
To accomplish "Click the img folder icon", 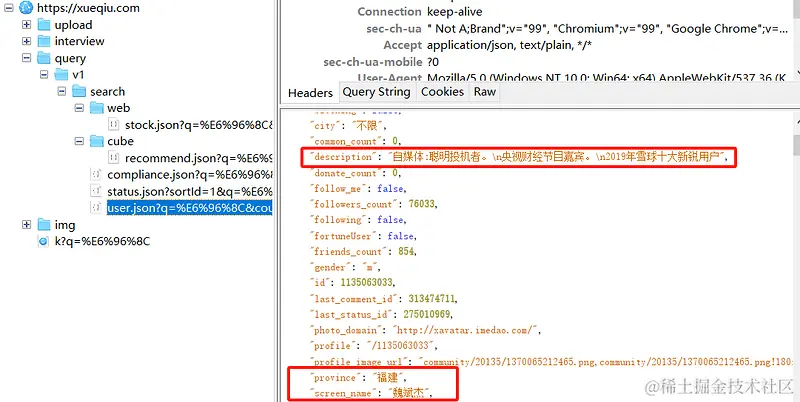I will coord(44,224).
